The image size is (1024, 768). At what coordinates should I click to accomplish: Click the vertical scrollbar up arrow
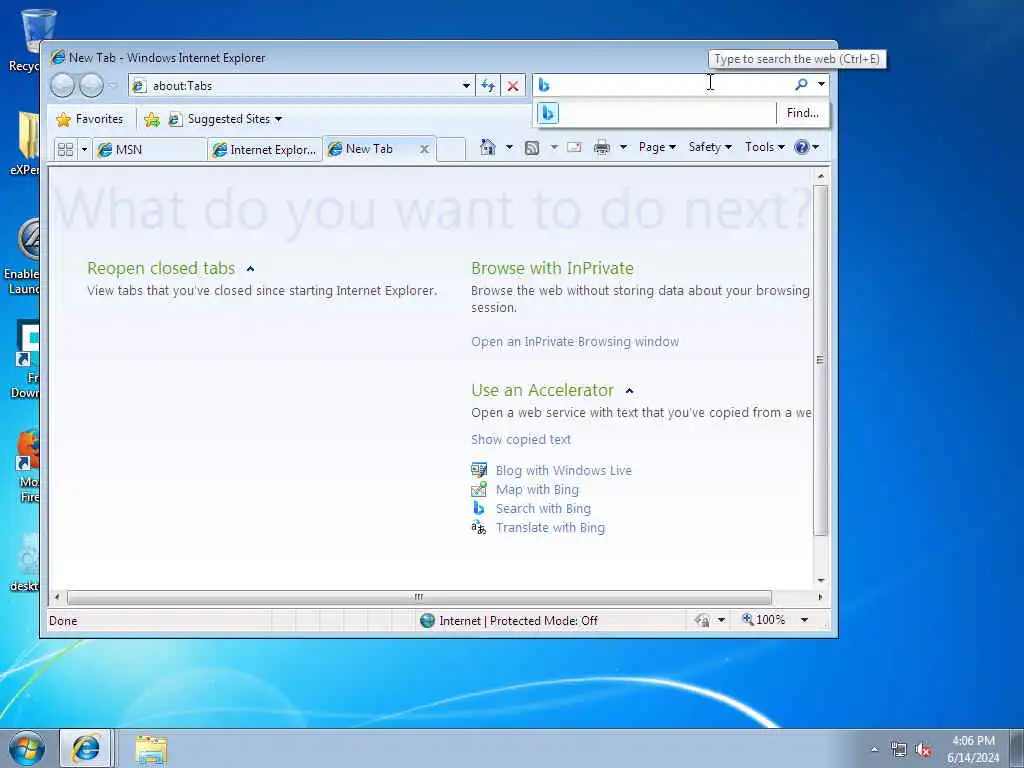821,176
